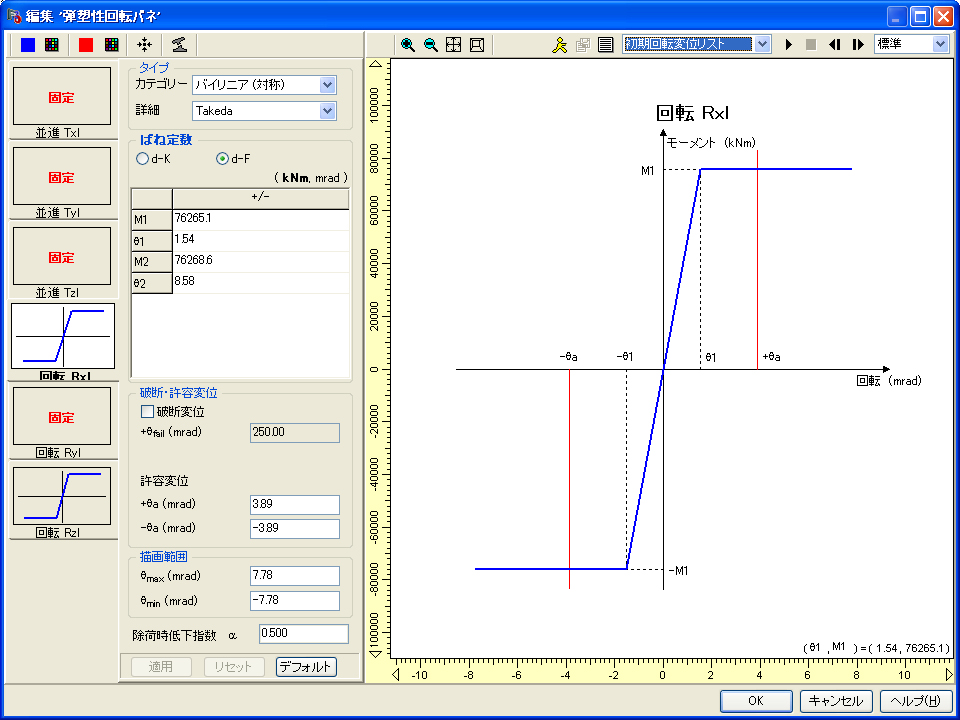Click the M2 value cell 76268.6
This screenshot has height=720, width=960.
pyautogui.click(x=261, y=261)
